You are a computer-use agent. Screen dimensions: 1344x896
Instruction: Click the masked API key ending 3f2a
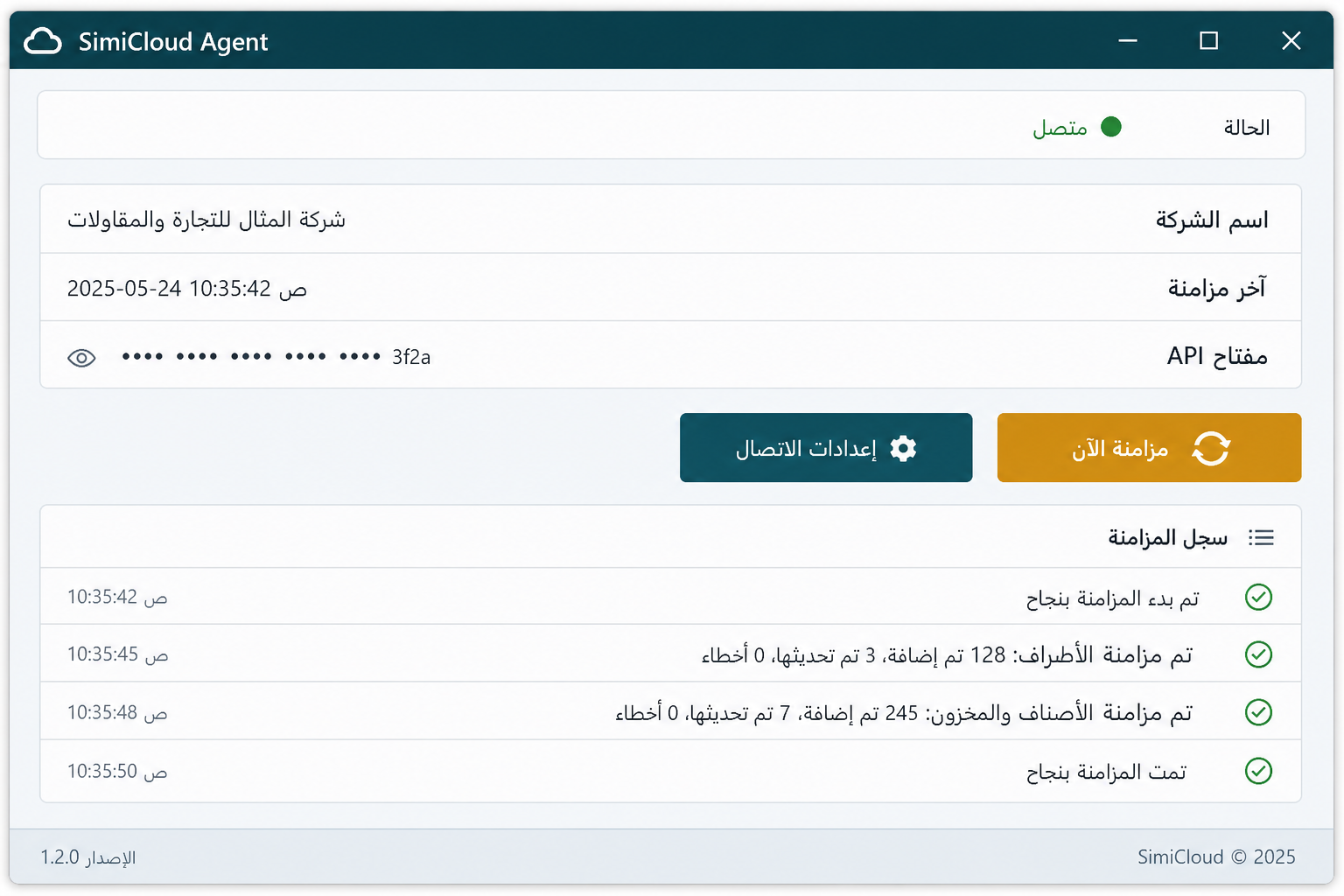(276, 357)
